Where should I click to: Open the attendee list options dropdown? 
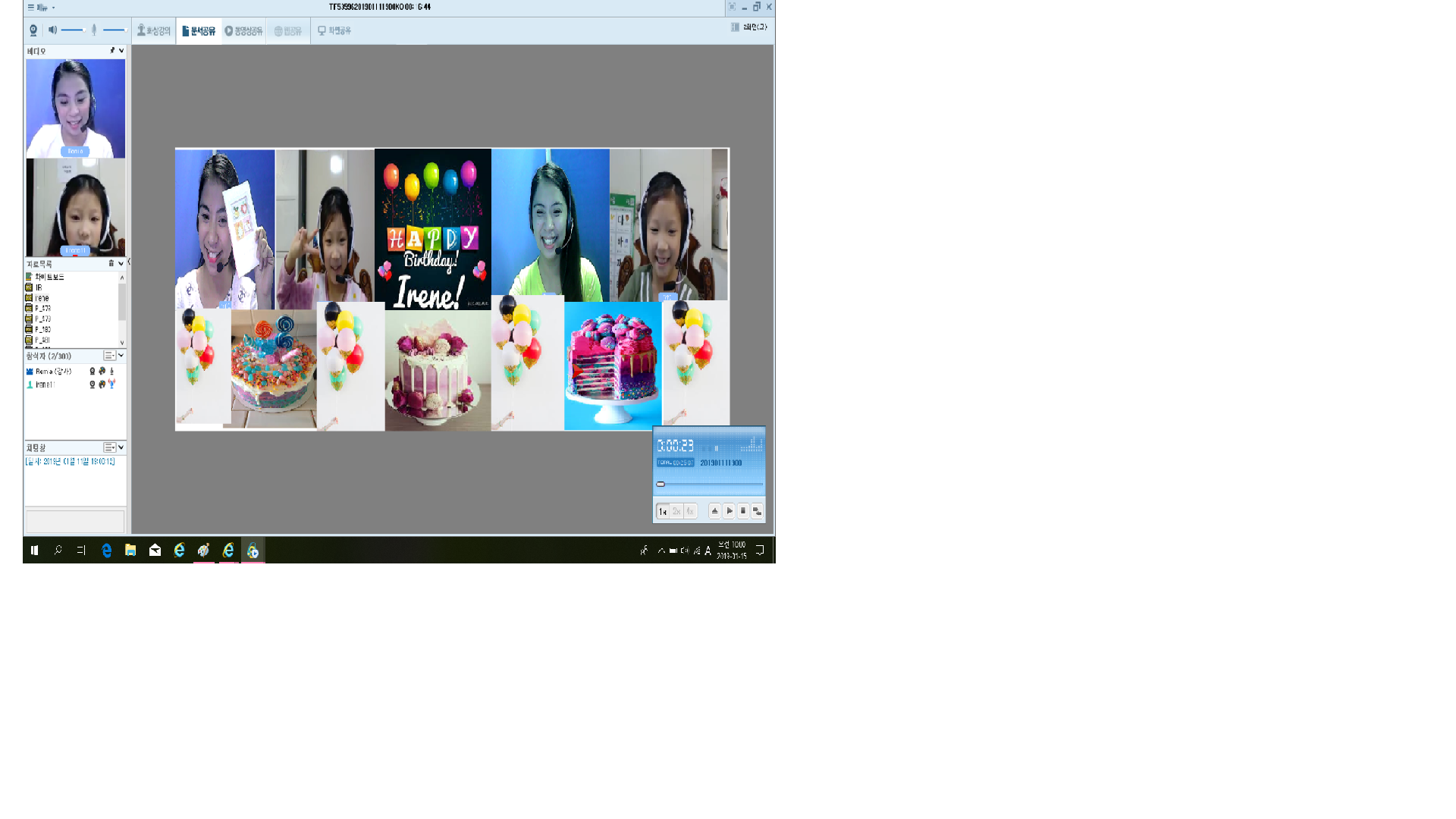[x=110, y=356]
